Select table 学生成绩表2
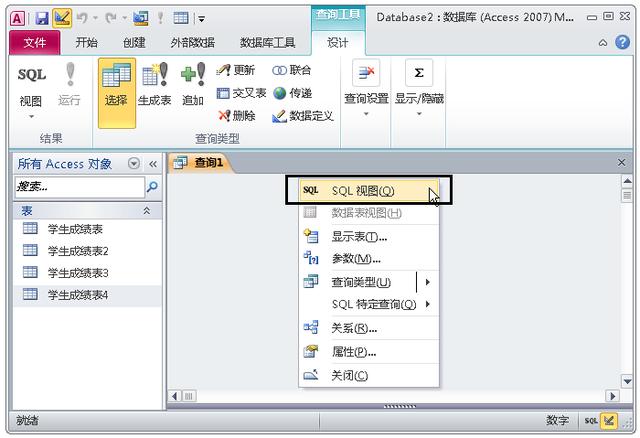640x438 pixels. [88, 250]
